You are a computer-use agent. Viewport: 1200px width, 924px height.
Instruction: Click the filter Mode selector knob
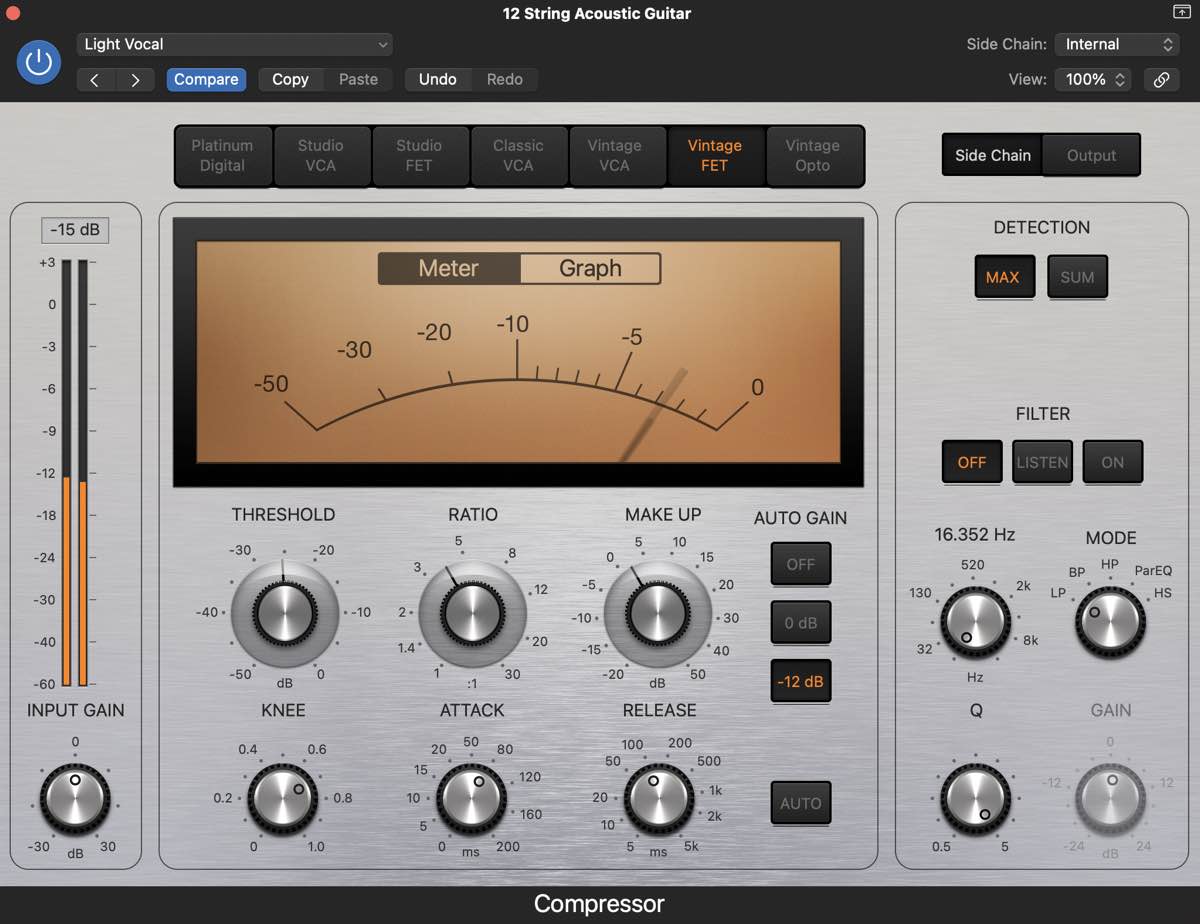(x=1110, y=622)
